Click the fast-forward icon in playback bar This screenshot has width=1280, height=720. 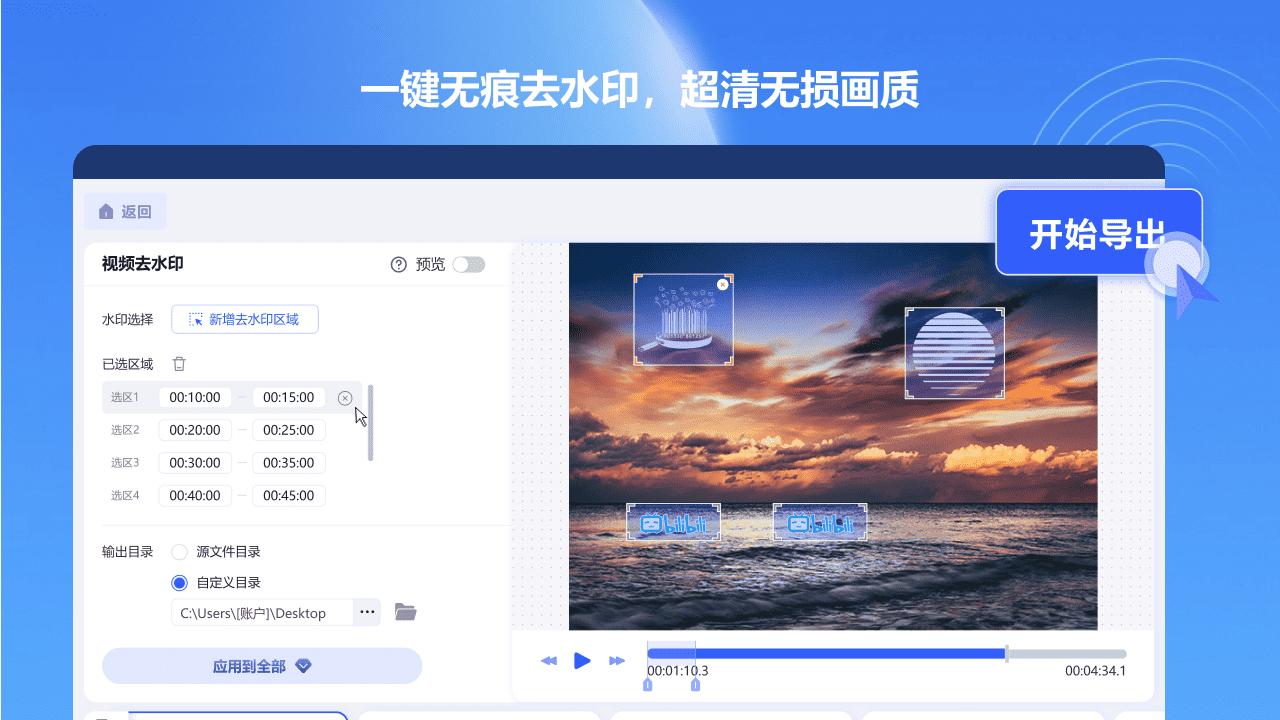pos(617,660)
